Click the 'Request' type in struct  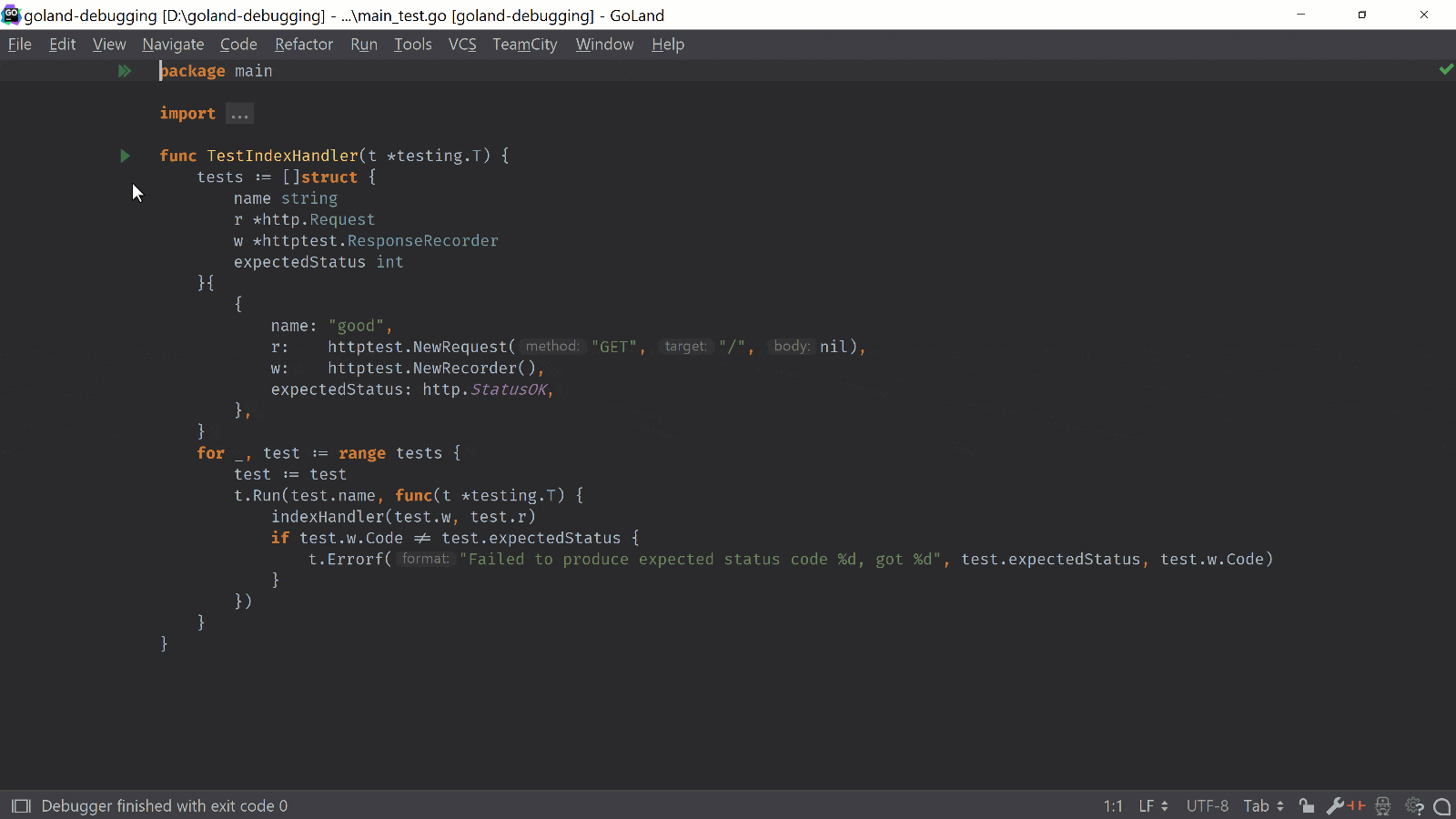coord(342,219)
